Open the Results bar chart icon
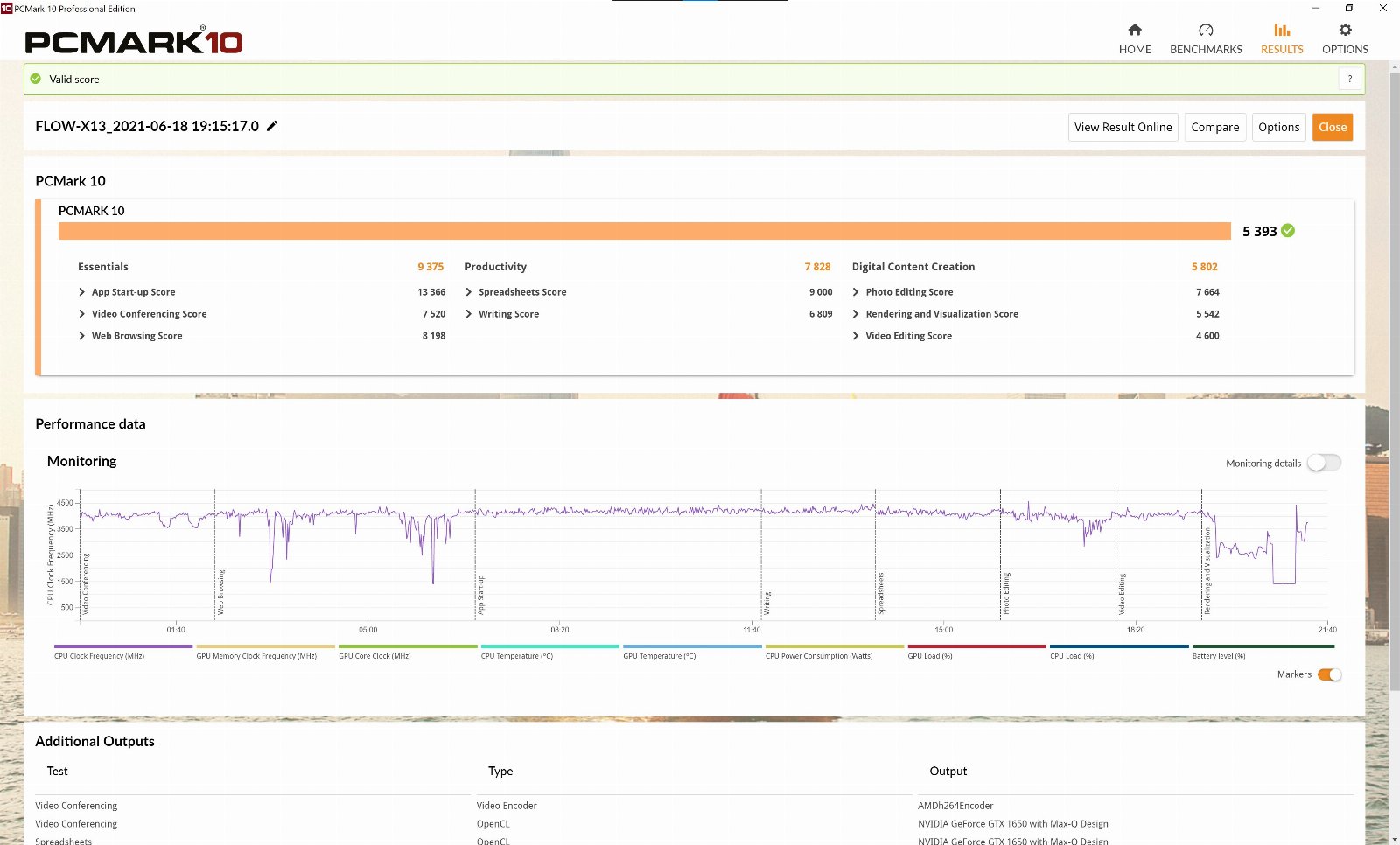Image resolution: width=1400 pixels, height=845 pixels. coord(1282,30)
